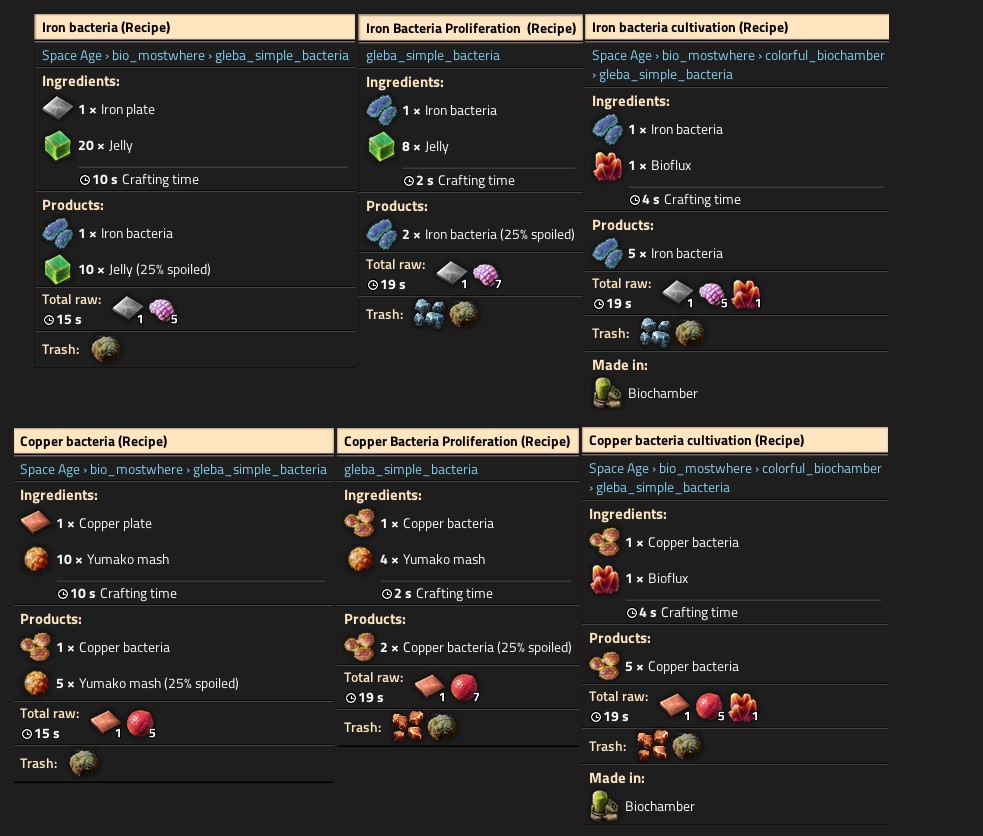Click the Jellynut raw icon in Iron bacteria total raw
Viewport: 983px width, 836px height.
pos(162,310)
